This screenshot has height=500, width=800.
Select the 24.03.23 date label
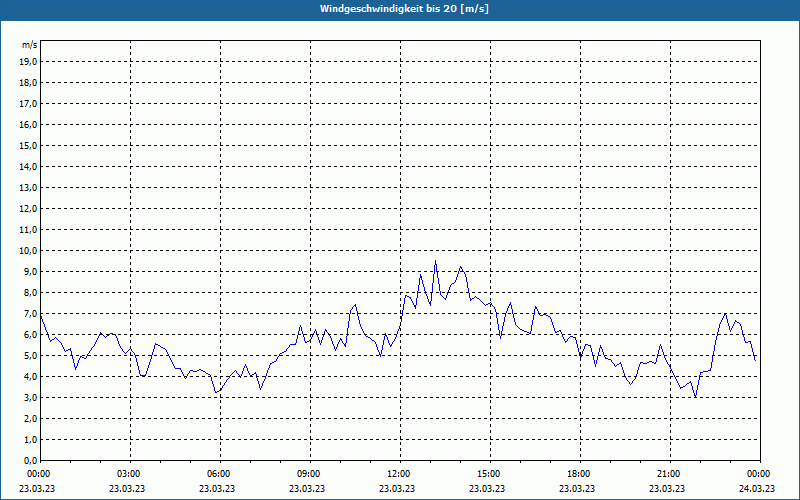757,488
